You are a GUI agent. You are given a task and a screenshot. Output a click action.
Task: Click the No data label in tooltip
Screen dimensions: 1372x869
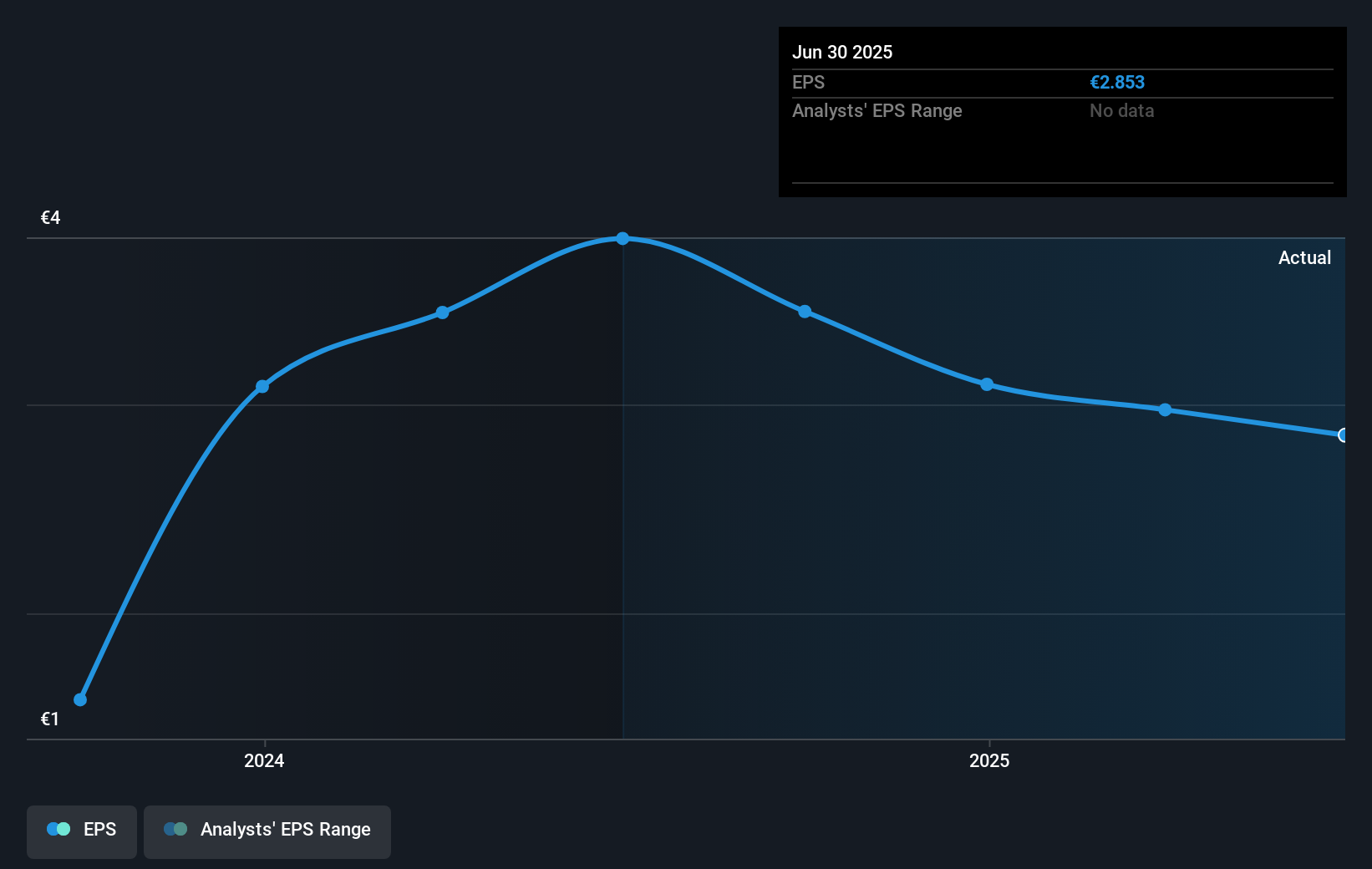click(1121, 110)
